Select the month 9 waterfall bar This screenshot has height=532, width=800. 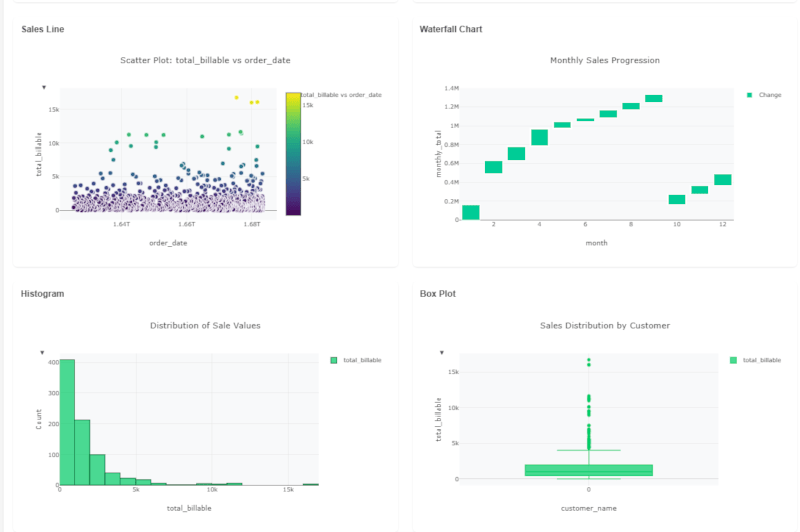pyautogui.click(x=654, y=98)
